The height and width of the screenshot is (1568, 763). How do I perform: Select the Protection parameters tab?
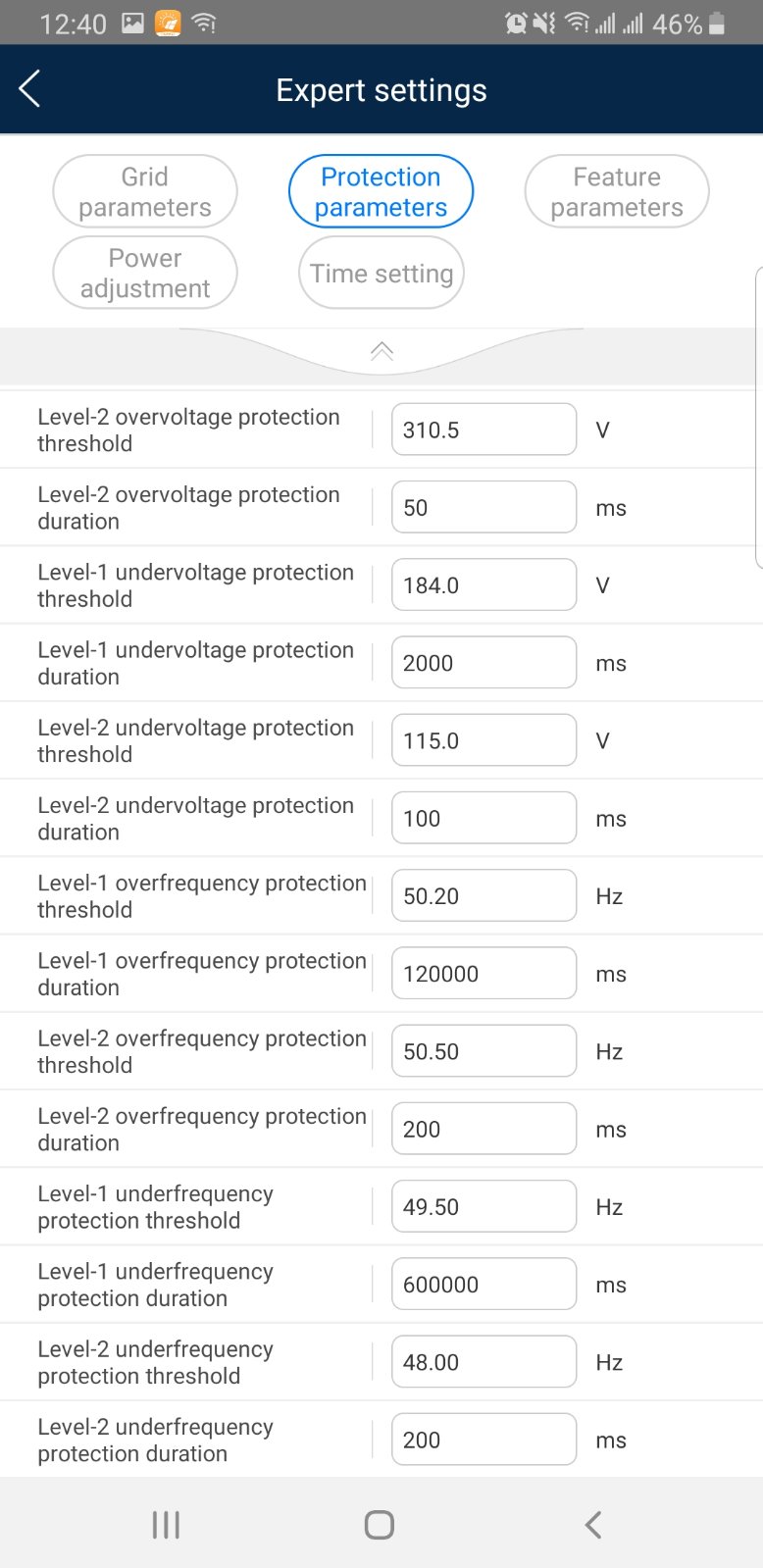point(381,191)
